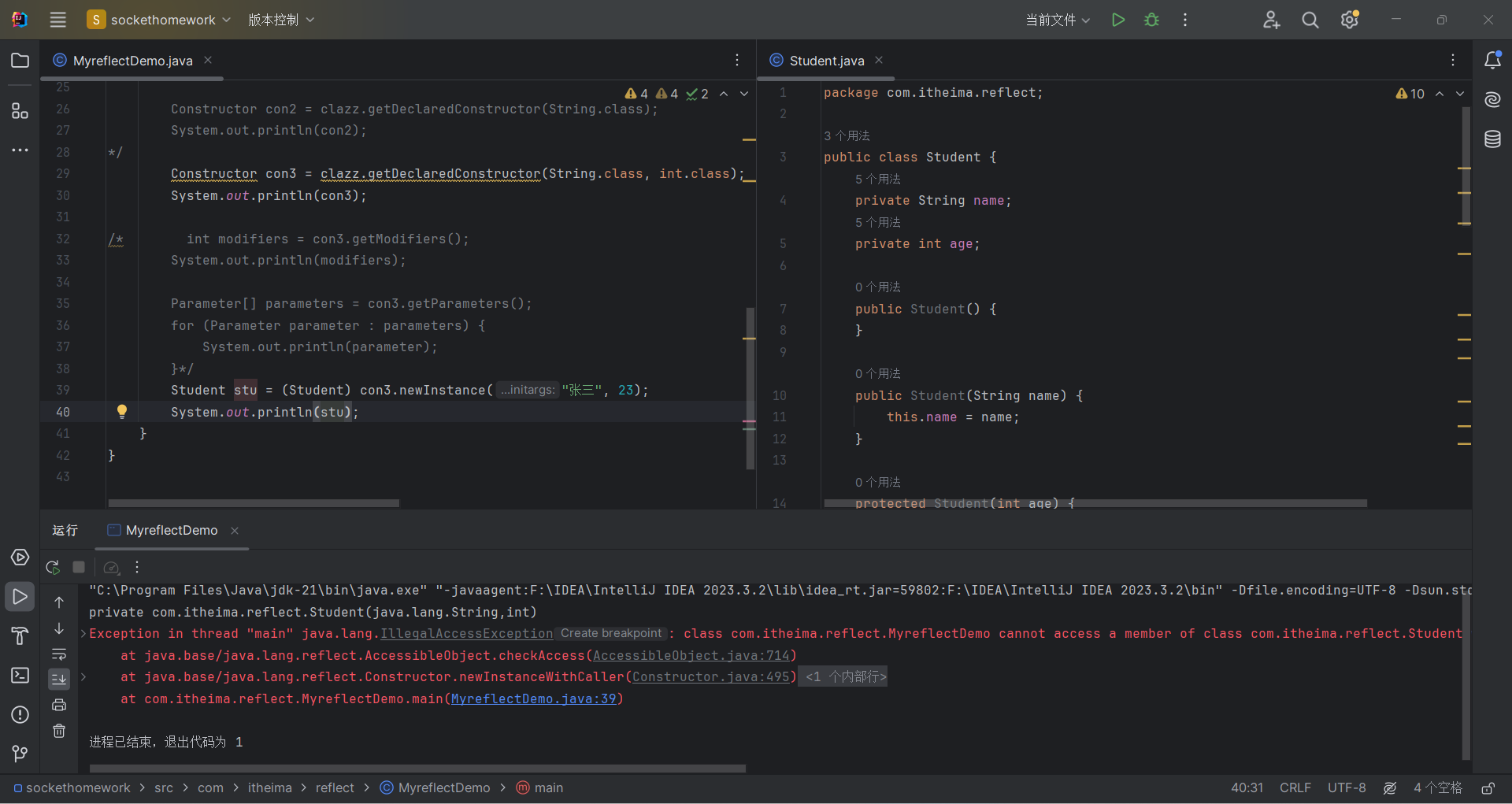Open right editor tab options menu
This screenshot has width=1512, height=804.
click(x=1453, y=60)
